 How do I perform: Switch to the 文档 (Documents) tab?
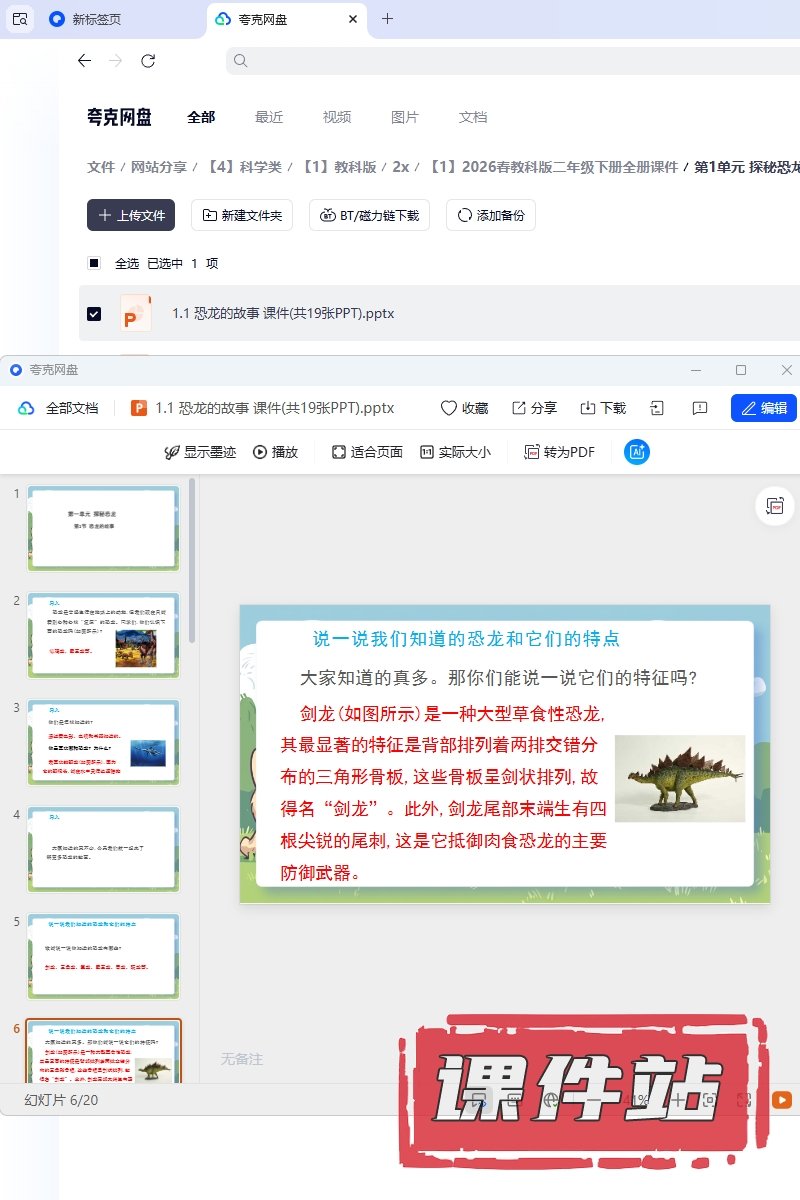coord(473,117)
